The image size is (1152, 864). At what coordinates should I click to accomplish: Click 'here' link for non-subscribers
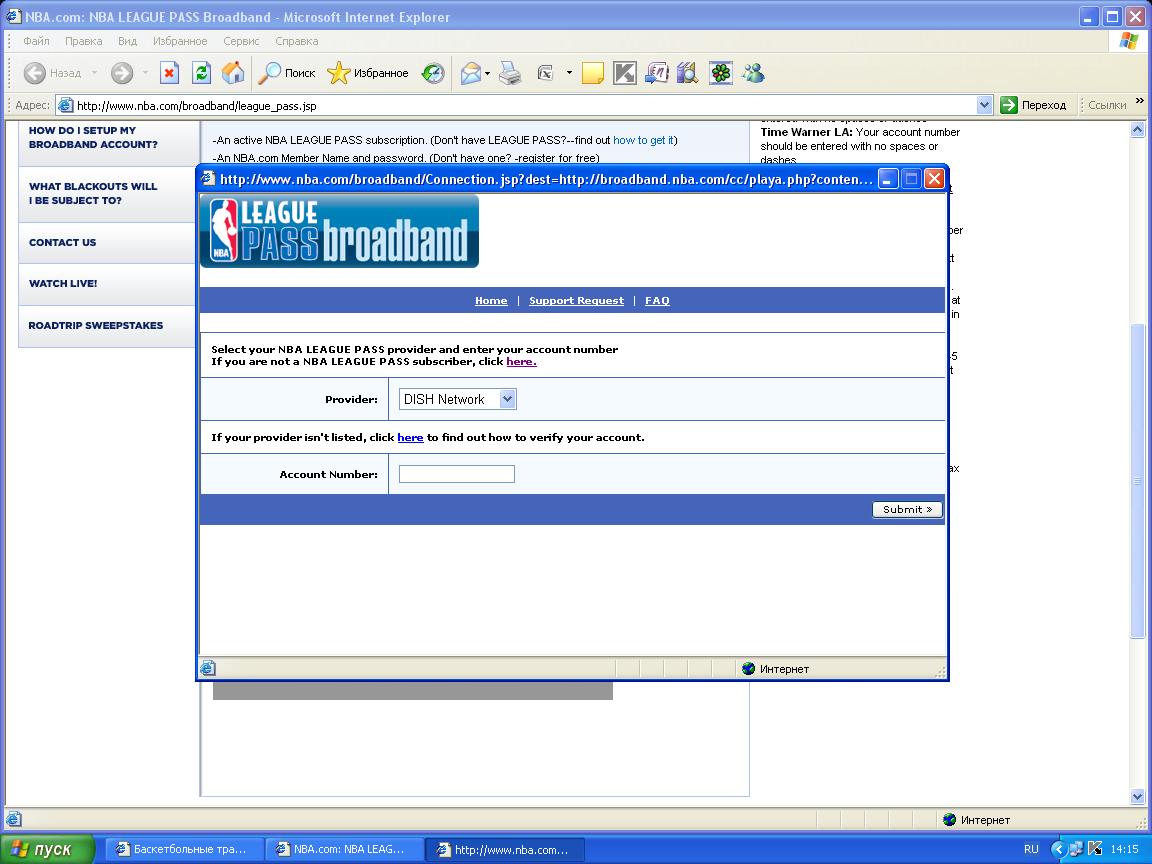521,361
